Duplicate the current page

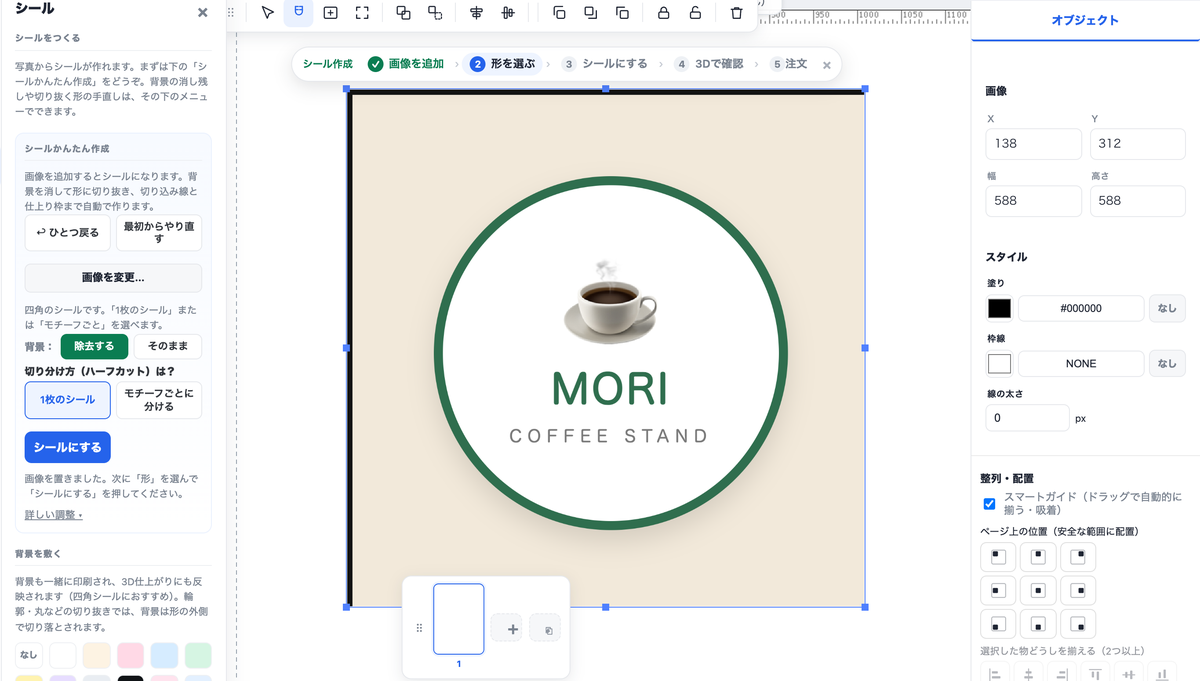tap(545, 629)
